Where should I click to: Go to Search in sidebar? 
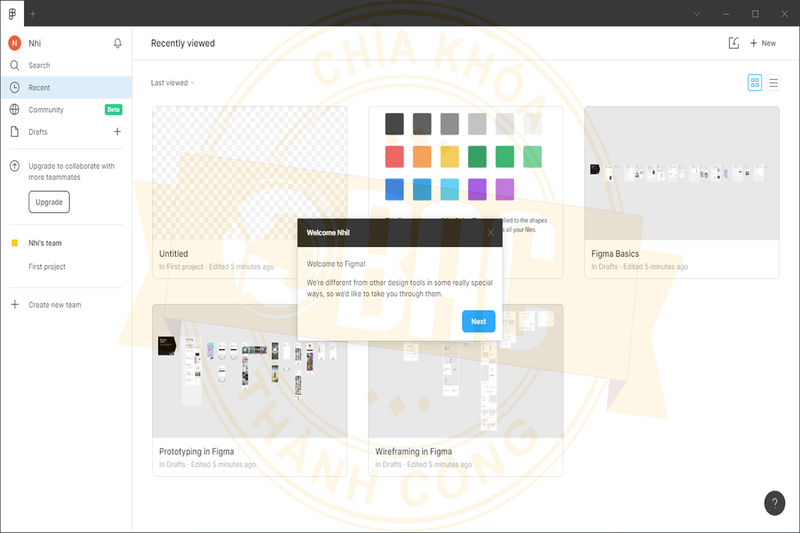(39, 65)
